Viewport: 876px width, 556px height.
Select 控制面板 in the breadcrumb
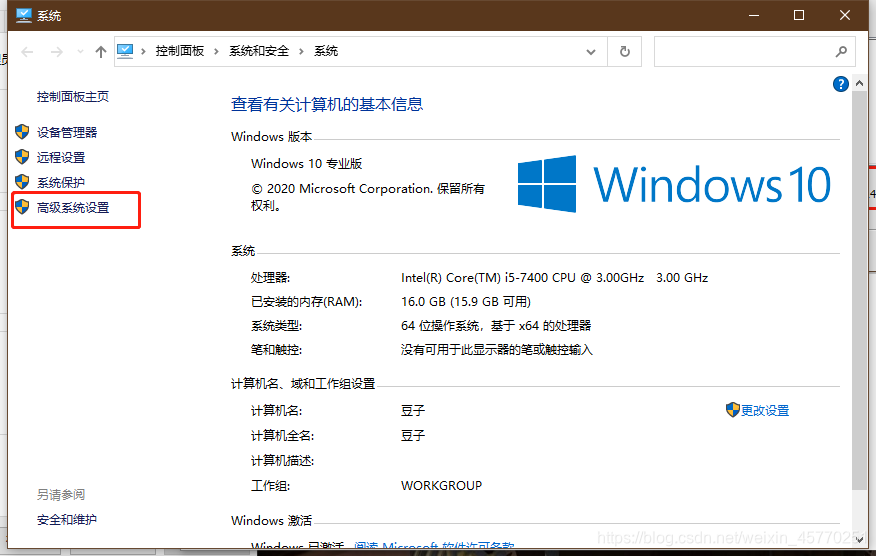180,51
